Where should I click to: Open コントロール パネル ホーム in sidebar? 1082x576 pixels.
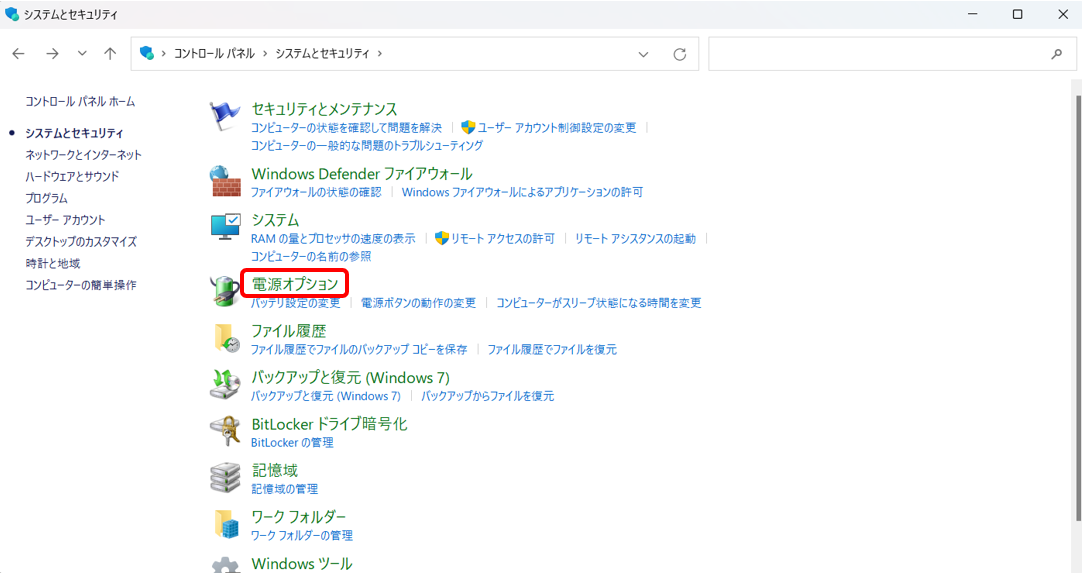[80, 101]
